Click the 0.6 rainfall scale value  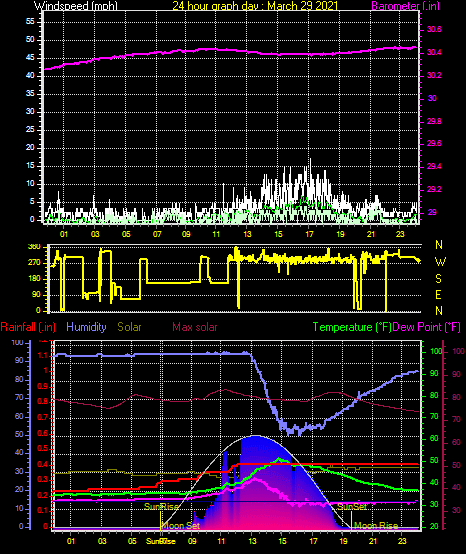pos(43,433)
